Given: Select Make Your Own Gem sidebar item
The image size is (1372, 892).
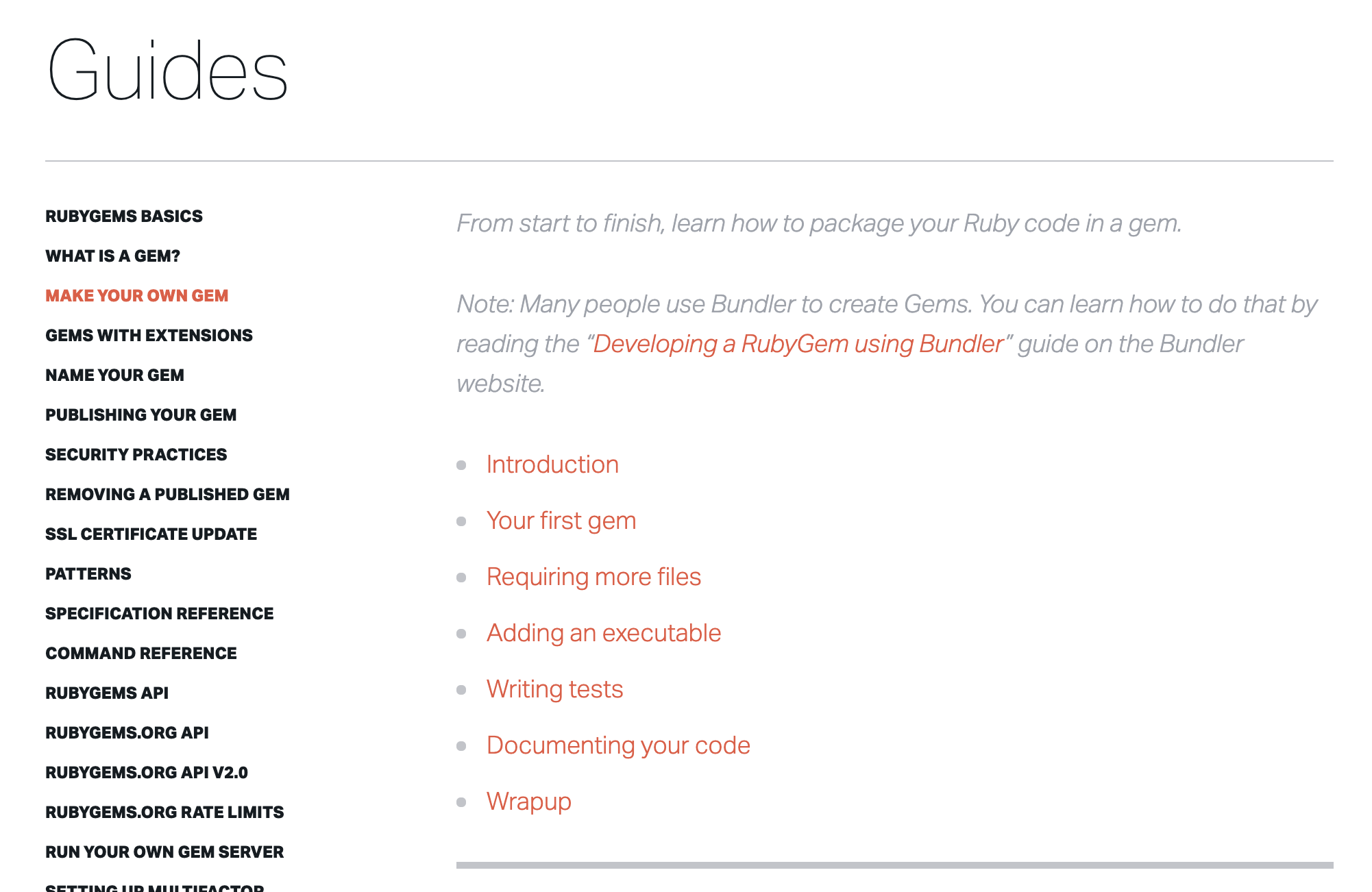Looking at the screenshot, I should click(x=136, y=296).
